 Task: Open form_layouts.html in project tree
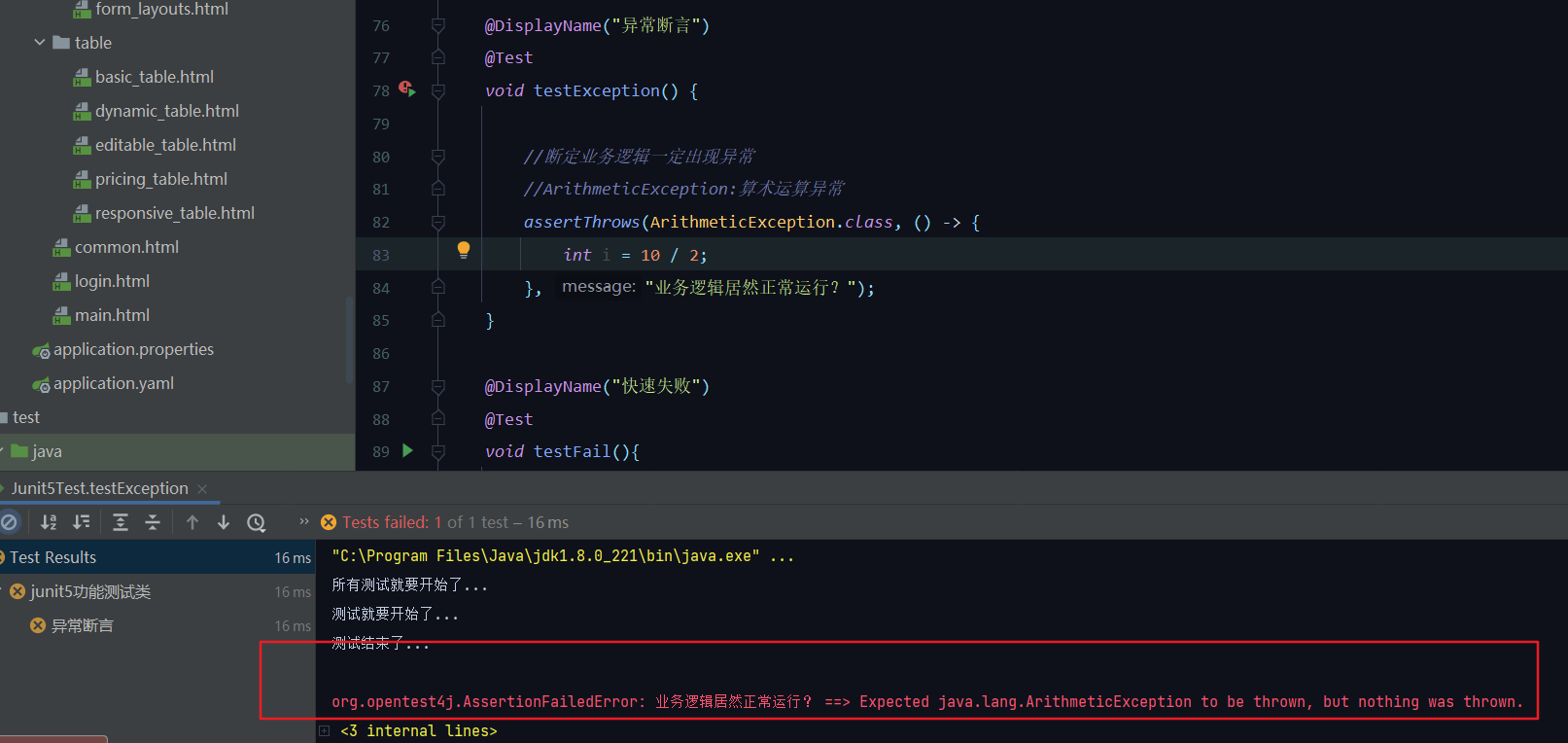[161, 10]
